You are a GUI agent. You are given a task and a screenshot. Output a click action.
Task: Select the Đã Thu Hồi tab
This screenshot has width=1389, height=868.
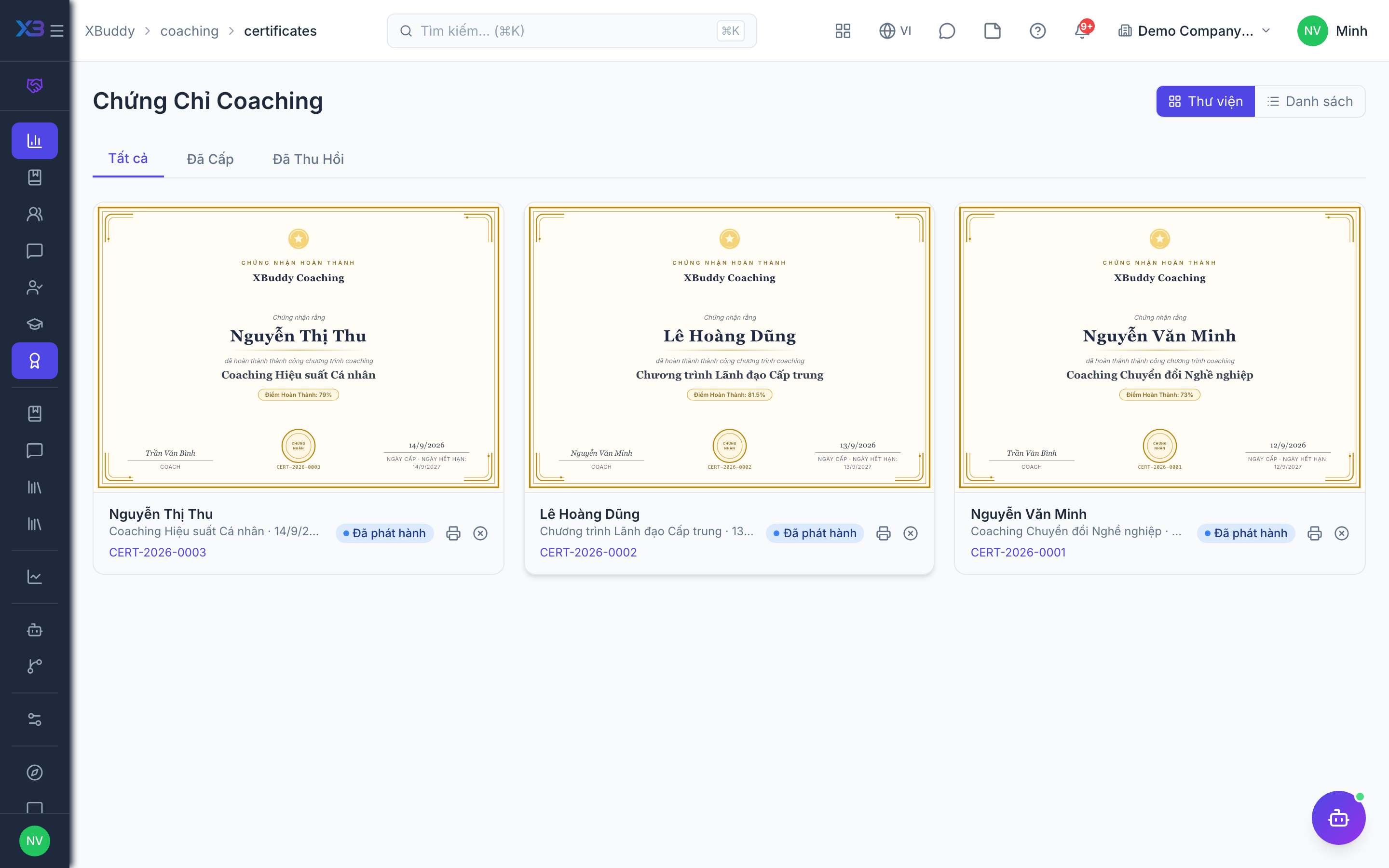308,159
